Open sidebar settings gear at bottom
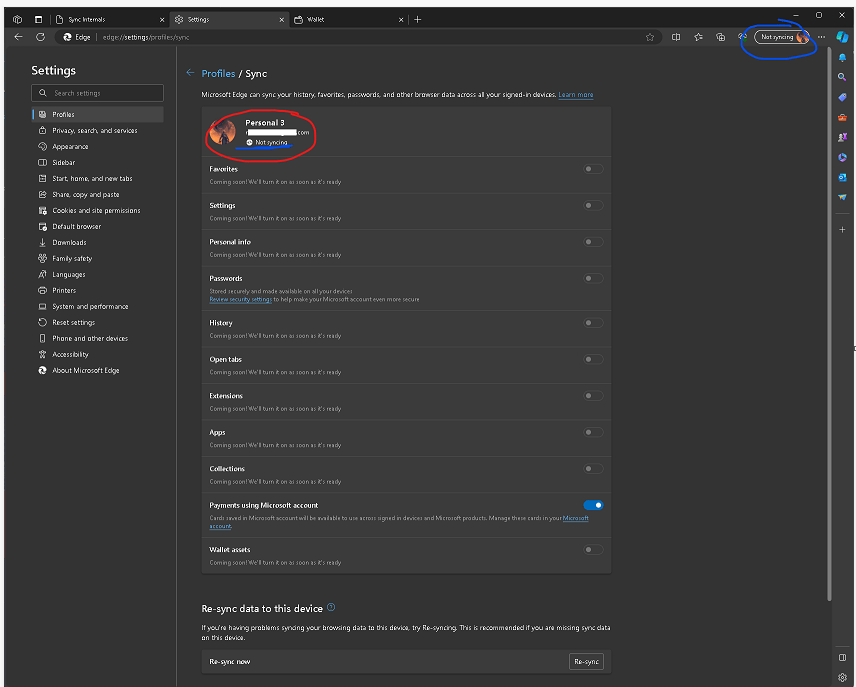Viewport: 856px width, 687px height. click(842, 677)
